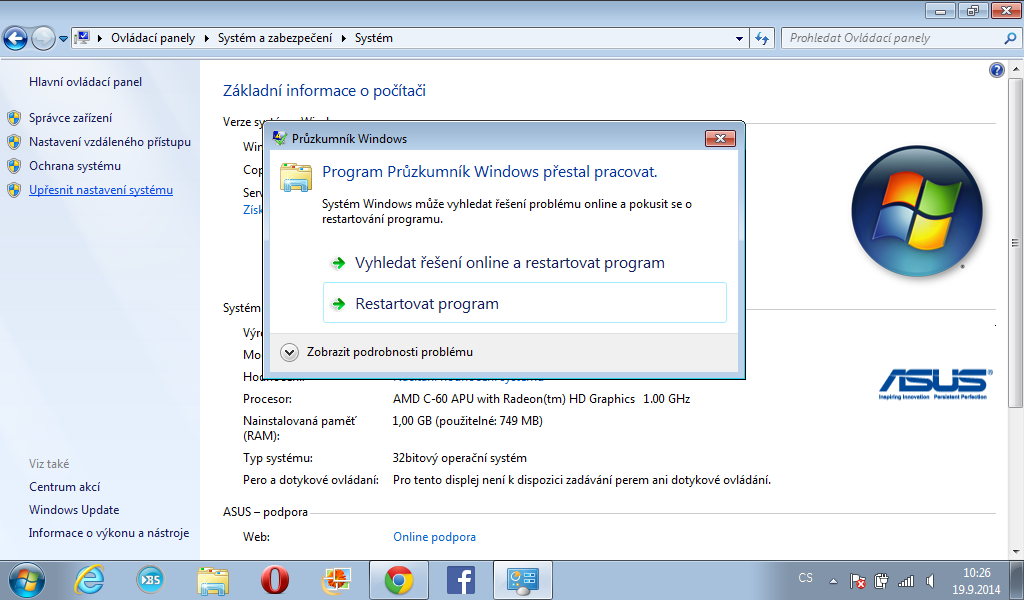Viewport: 1024px width, 600px height.
Task: Open Informace o výkonu a nástroje
Action: pos(109,533)
